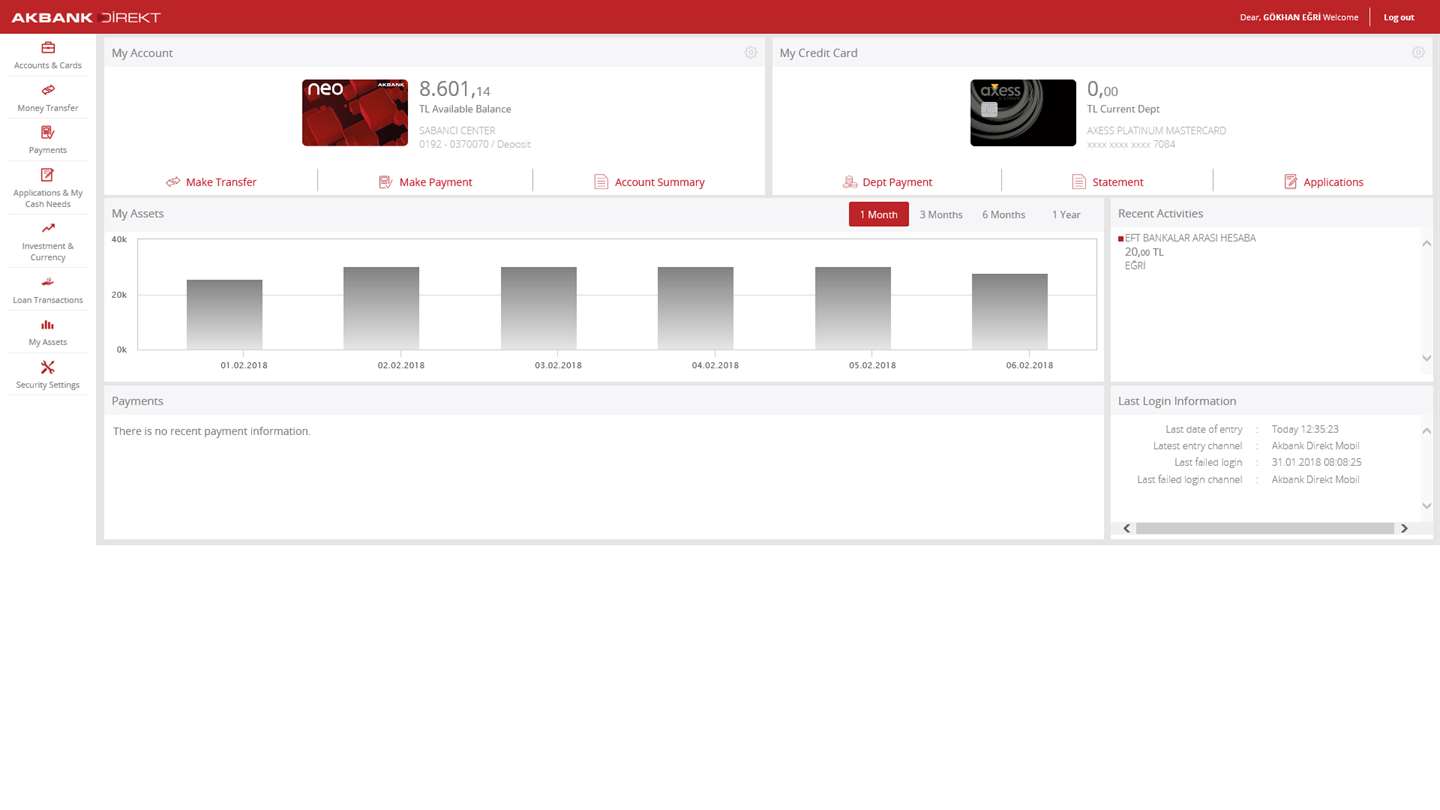Click the GÖKHAN EĞRİ welcome name
1440x810 pixels.
[1292, 17]
